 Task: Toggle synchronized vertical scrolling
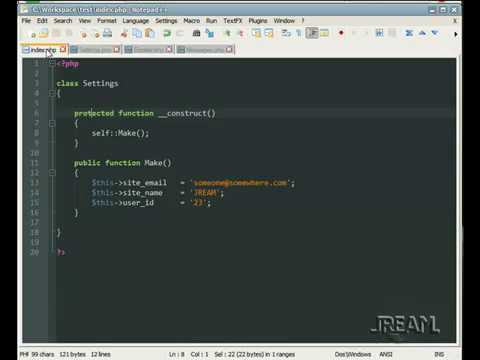(x=256, y=33)
